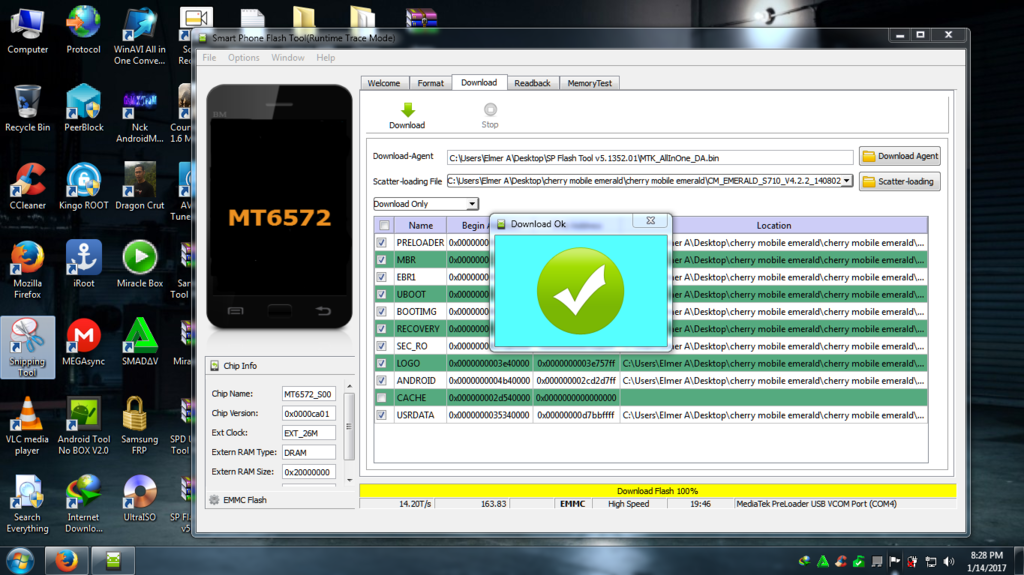
Task: Toggle the USRDATA partition checkbox
Action: click(382, 415)
